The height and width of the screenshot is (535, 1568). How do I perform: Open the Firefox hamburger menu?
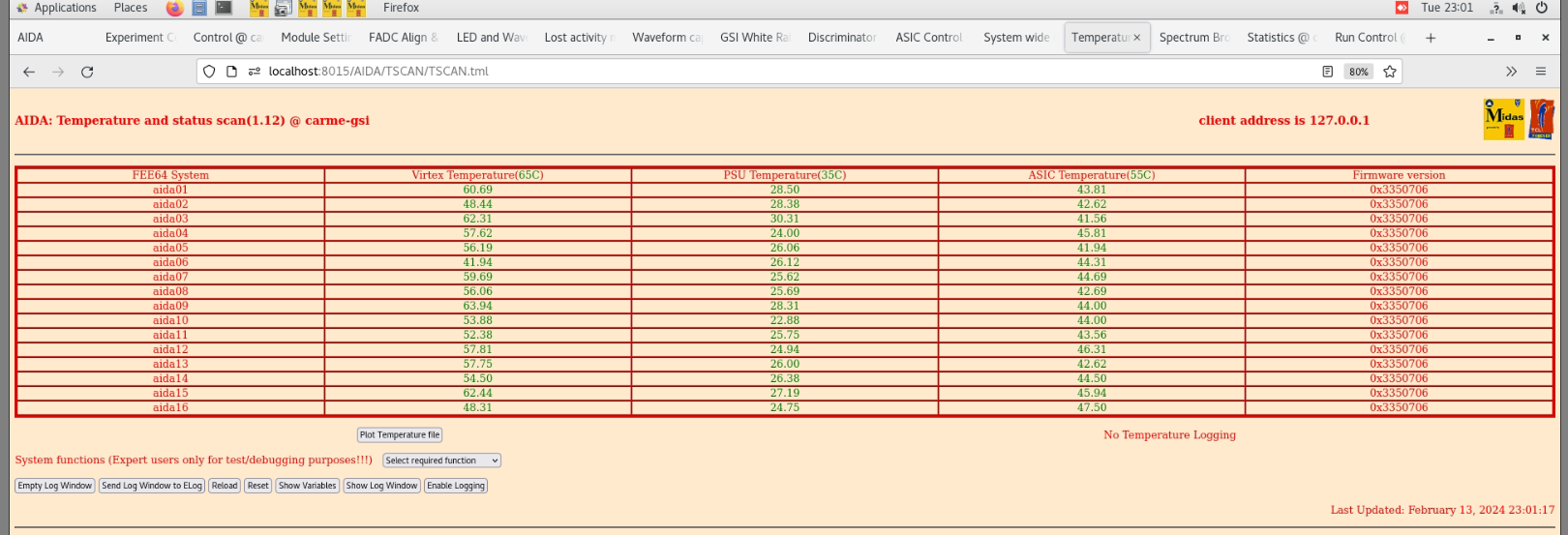(x=1541, y=72)
